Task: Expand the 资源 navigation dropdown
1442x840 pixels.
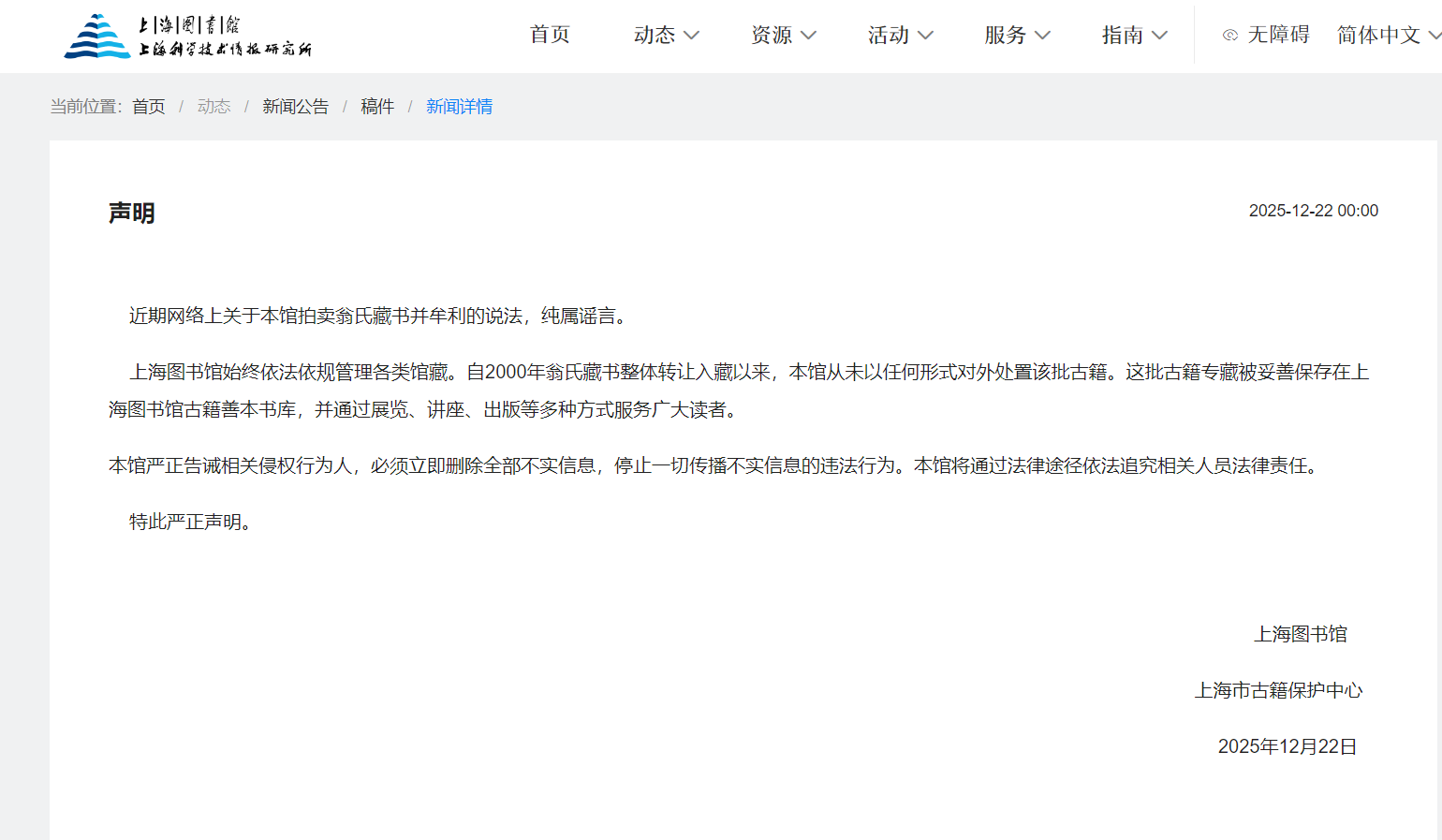Action: point(783,36)
